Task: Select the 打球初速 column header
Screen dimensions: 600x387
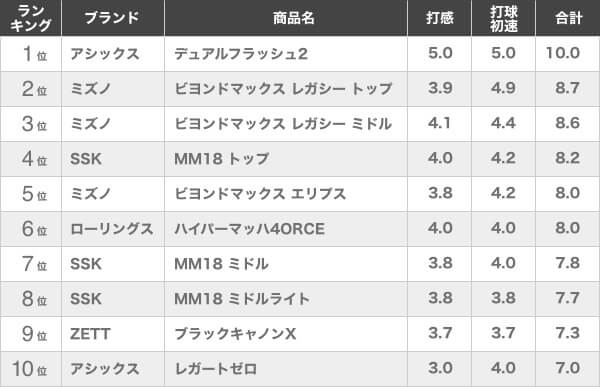Action: 503,18
